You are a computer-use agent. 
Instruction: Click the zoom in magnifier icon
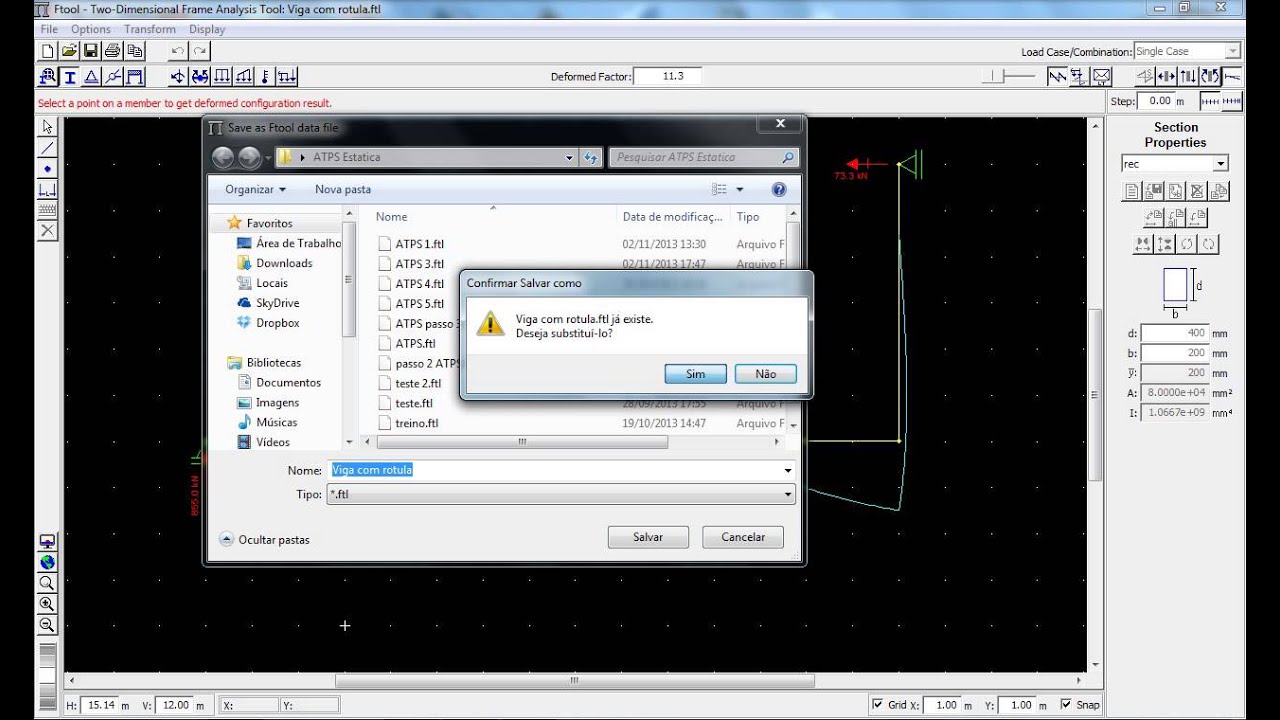tap(47, 604)
